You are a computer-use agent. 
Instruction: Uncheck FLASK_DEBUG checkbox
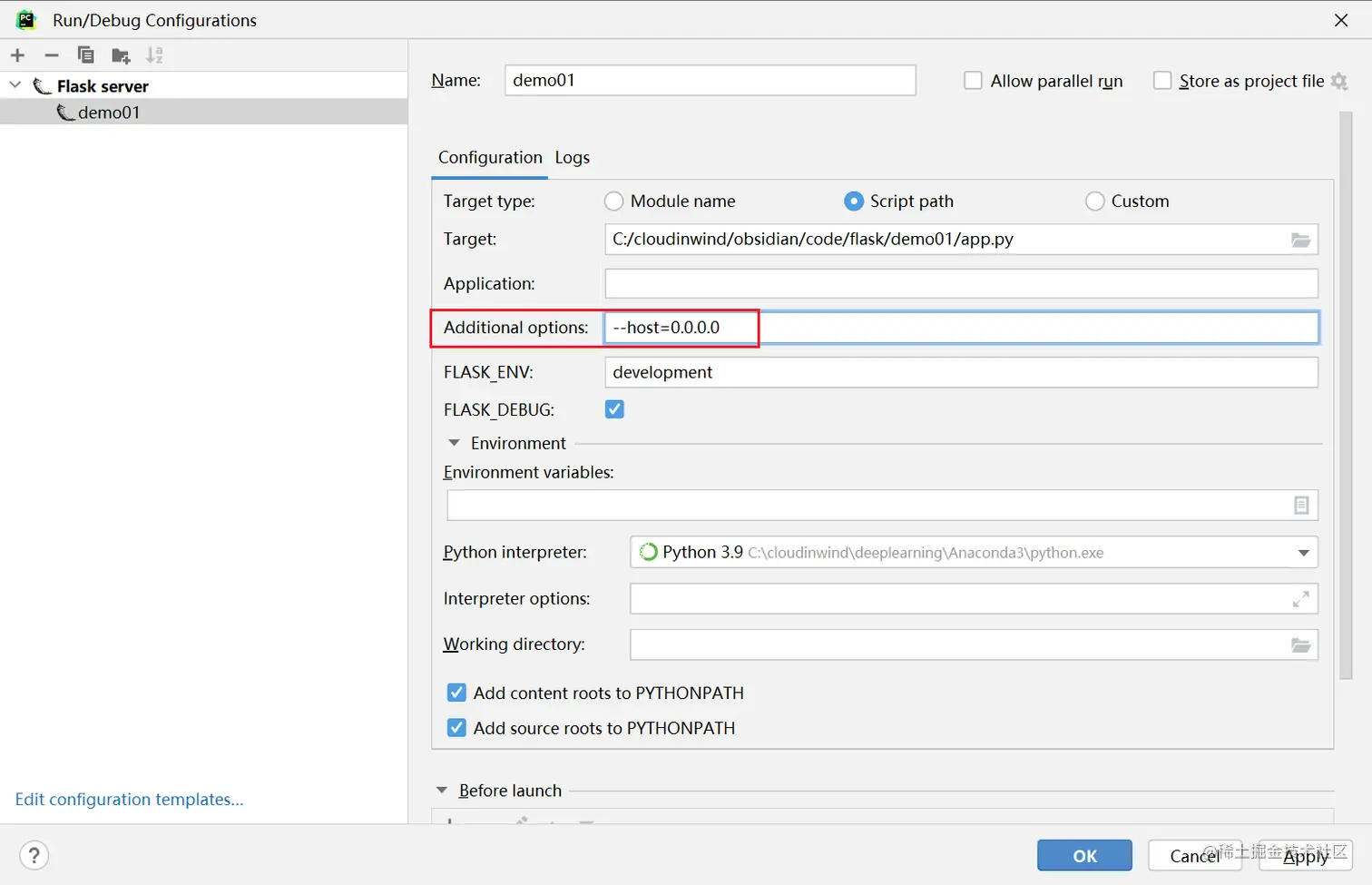(614, 409)
